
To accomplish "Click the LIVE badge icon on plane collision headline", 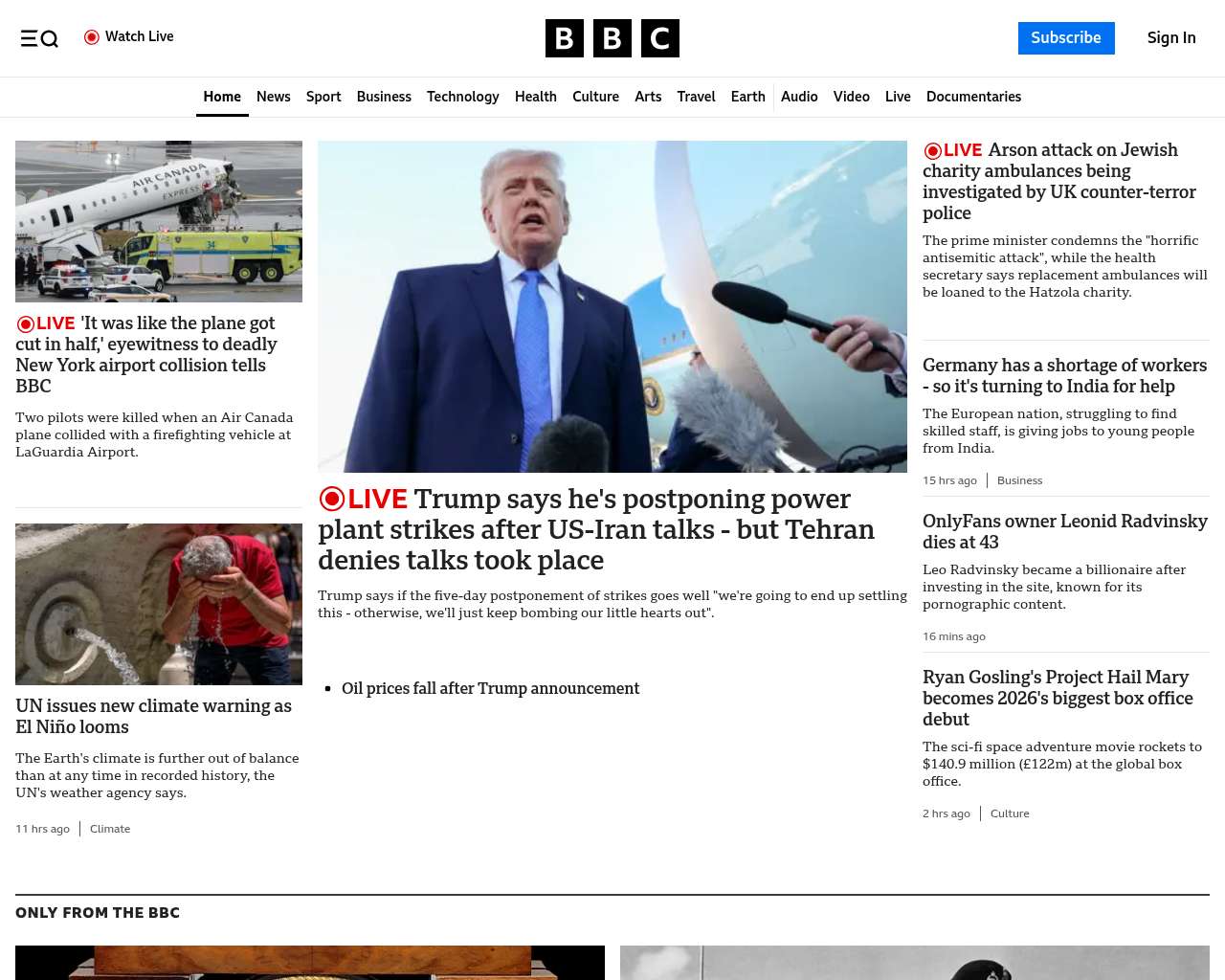I will click(45, 323).
